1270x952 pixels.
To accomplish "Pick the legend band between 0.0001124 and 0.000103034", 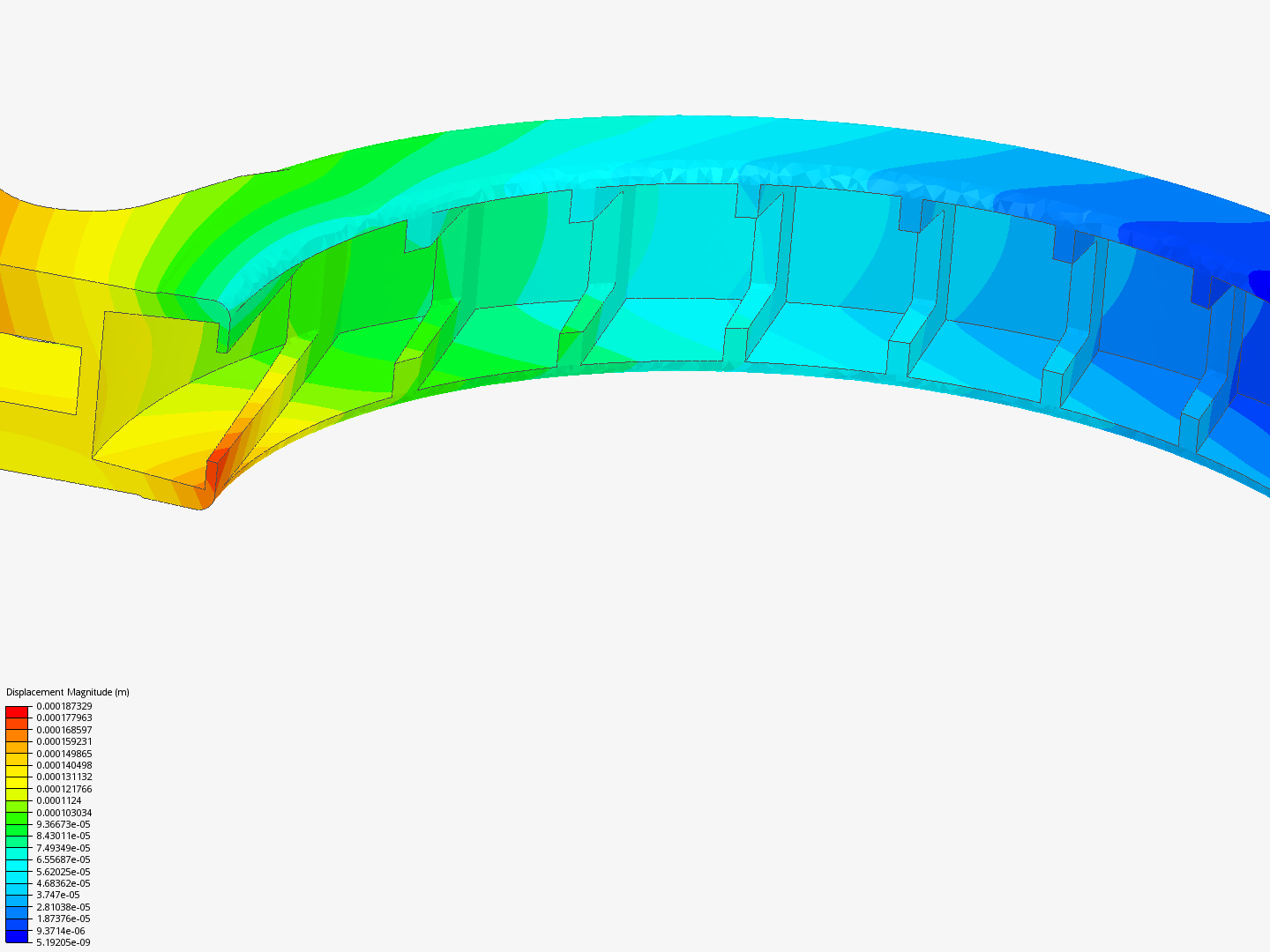I will [x=17, y=807].
